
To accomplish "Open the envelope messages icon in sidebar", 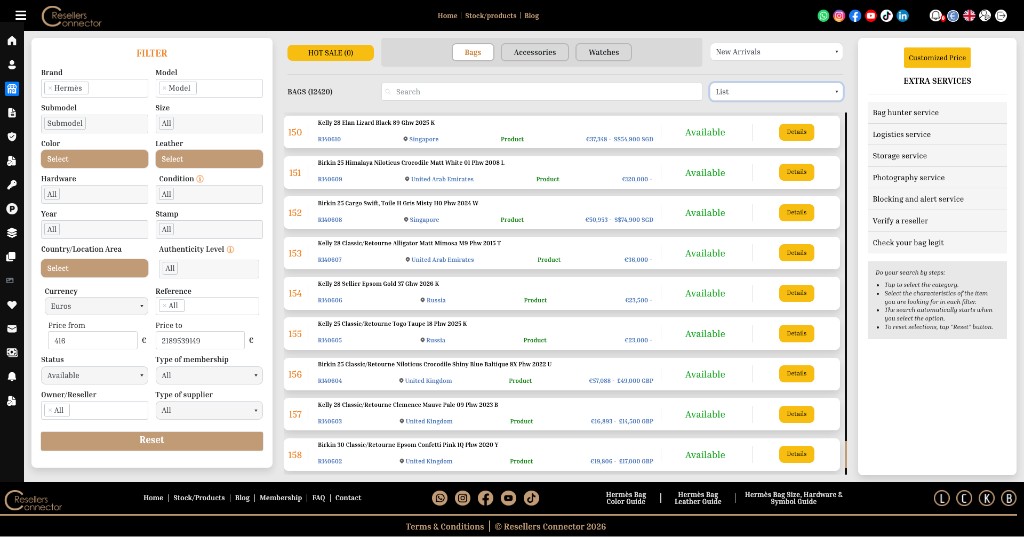I will 12,329.
